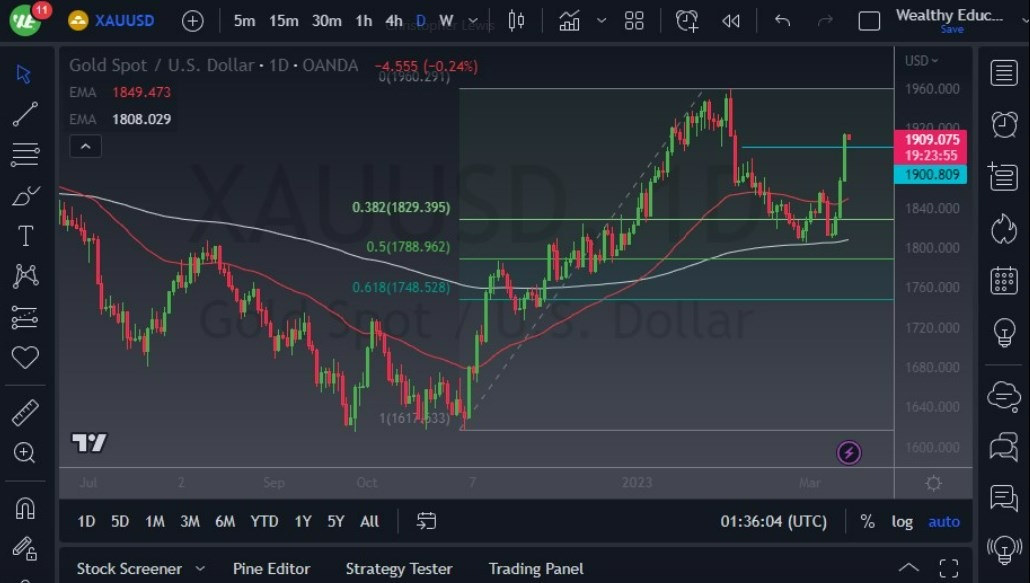Image resolution: width=1030 pixels, height=583 pixels.
Task: Open the economic calendar icon
Action: (1004, 280)
